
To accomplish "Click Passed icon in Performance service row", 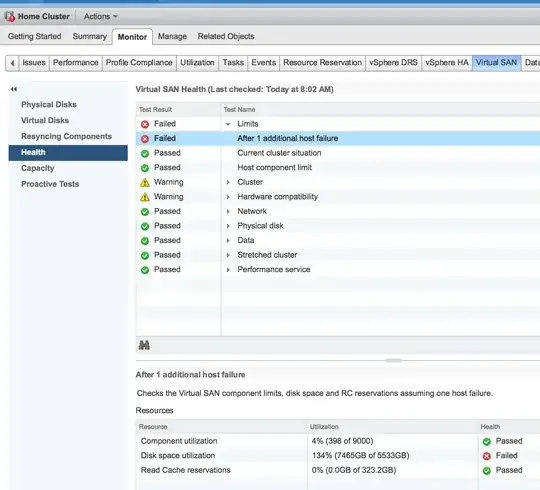I will pyautogui.click(x=145, y=270).
